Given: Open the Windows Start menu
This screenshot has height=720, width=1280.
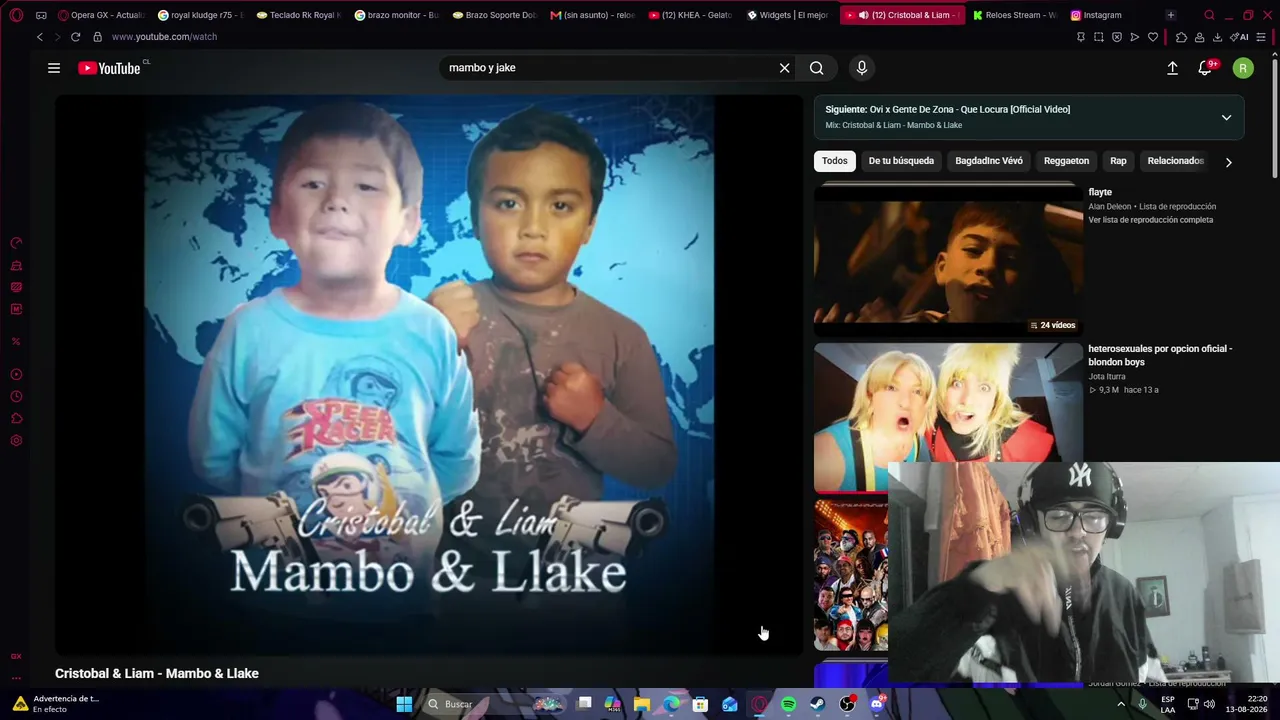Looking at the screenshot, I should click(404, 704).
